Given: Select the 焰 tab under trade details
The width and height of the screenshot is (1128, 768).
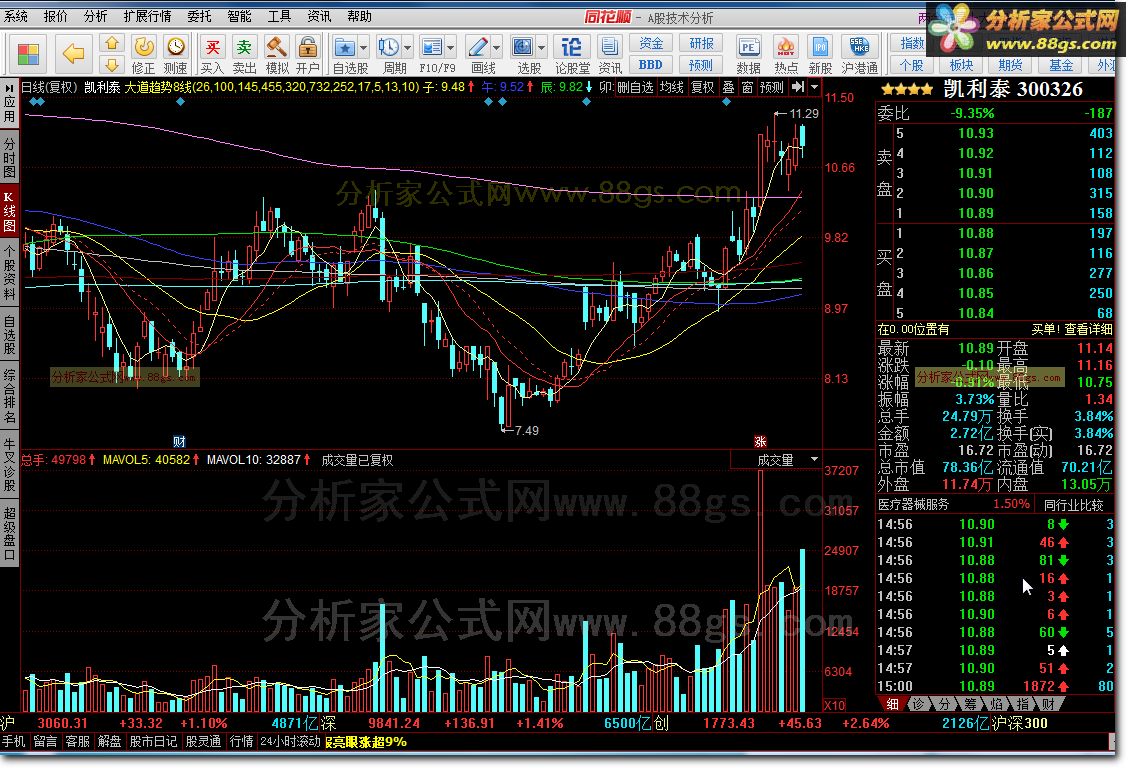Looking at the screenshot, I should tap(996, 705).
